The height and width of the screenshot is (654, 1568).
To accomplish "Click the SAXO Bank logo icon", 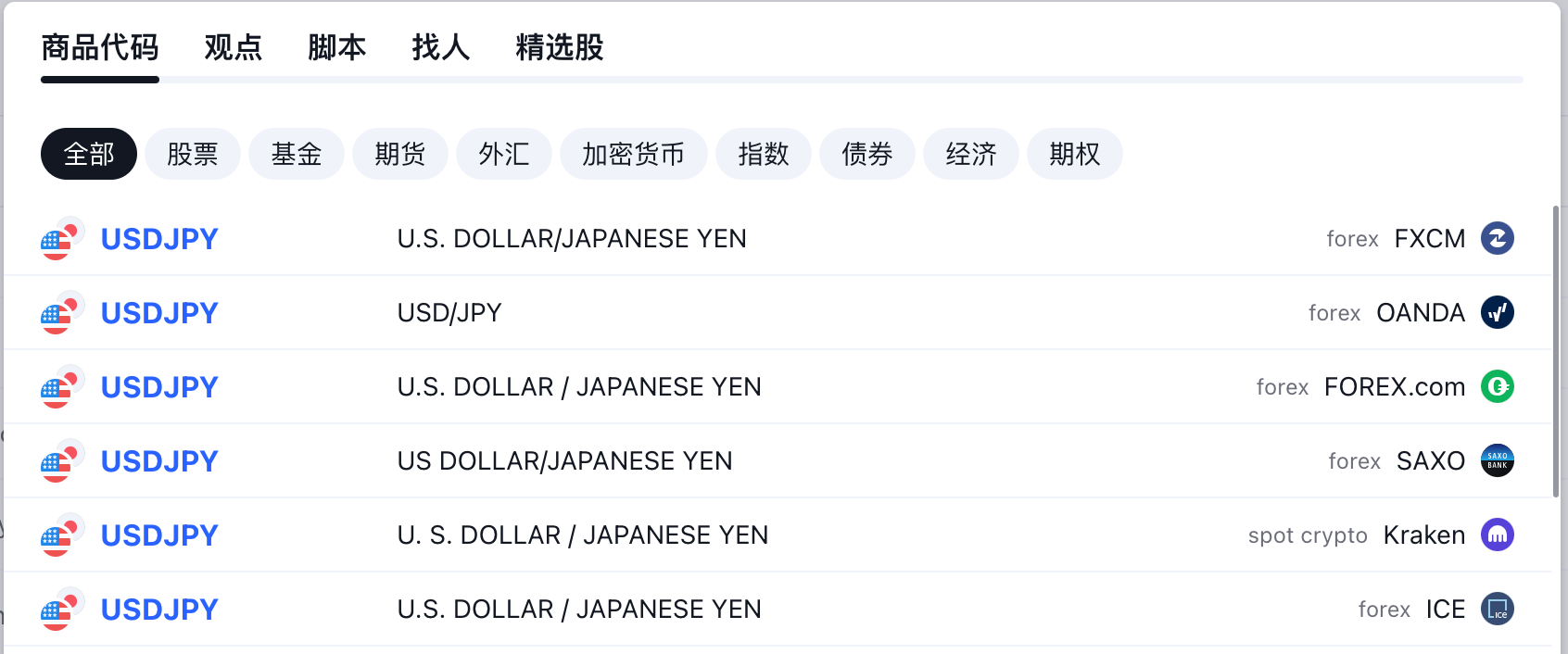I will coord(1498,460).
